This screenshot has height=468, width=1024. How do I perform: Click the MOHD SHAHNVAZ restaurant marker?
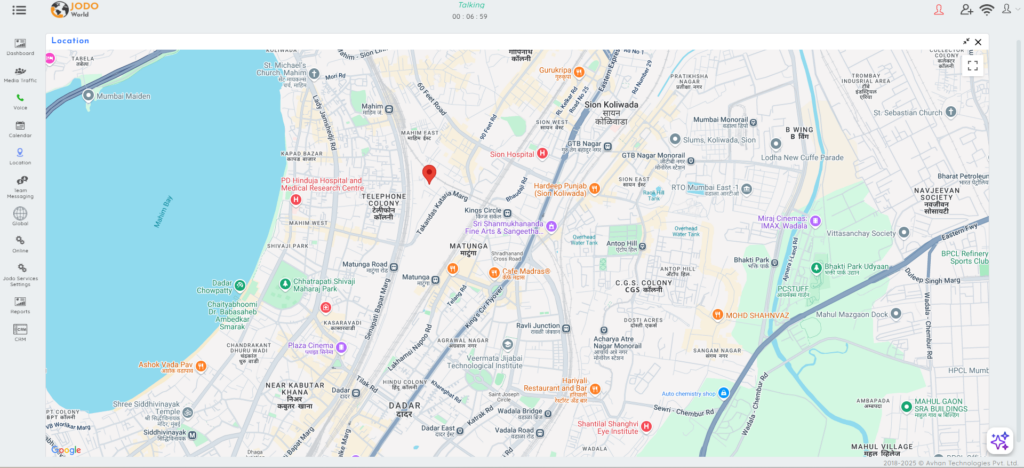pos(718,315)
